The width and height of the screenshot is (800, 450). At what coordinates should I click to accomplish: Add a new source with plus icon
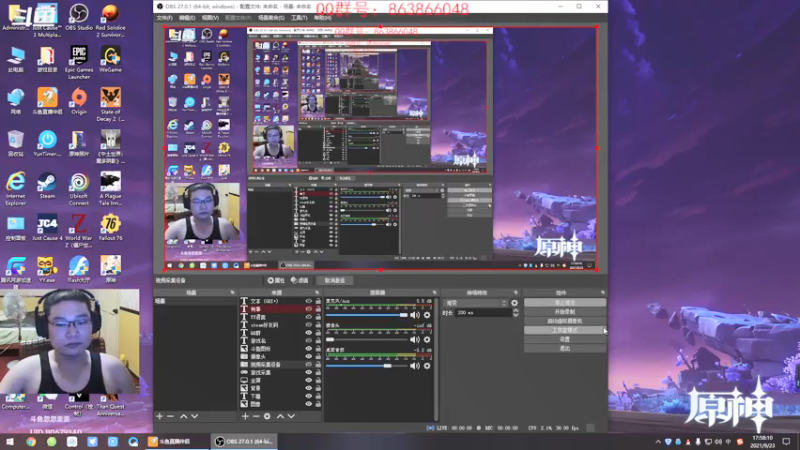(x=245, y=416)
